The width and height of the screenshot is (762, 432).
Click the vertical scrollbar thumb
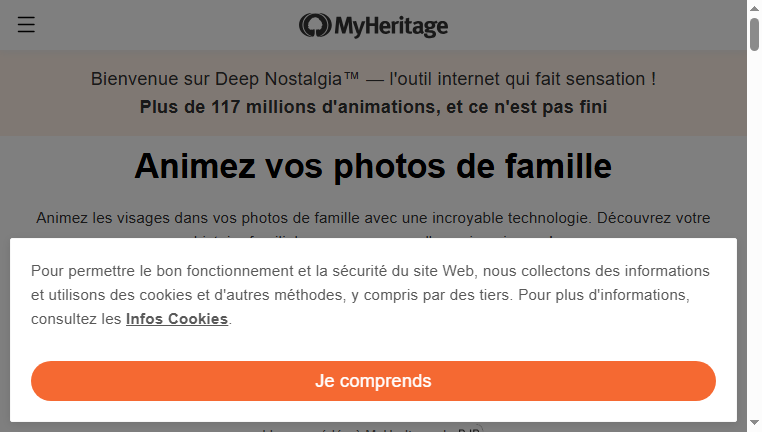point(754,34)
